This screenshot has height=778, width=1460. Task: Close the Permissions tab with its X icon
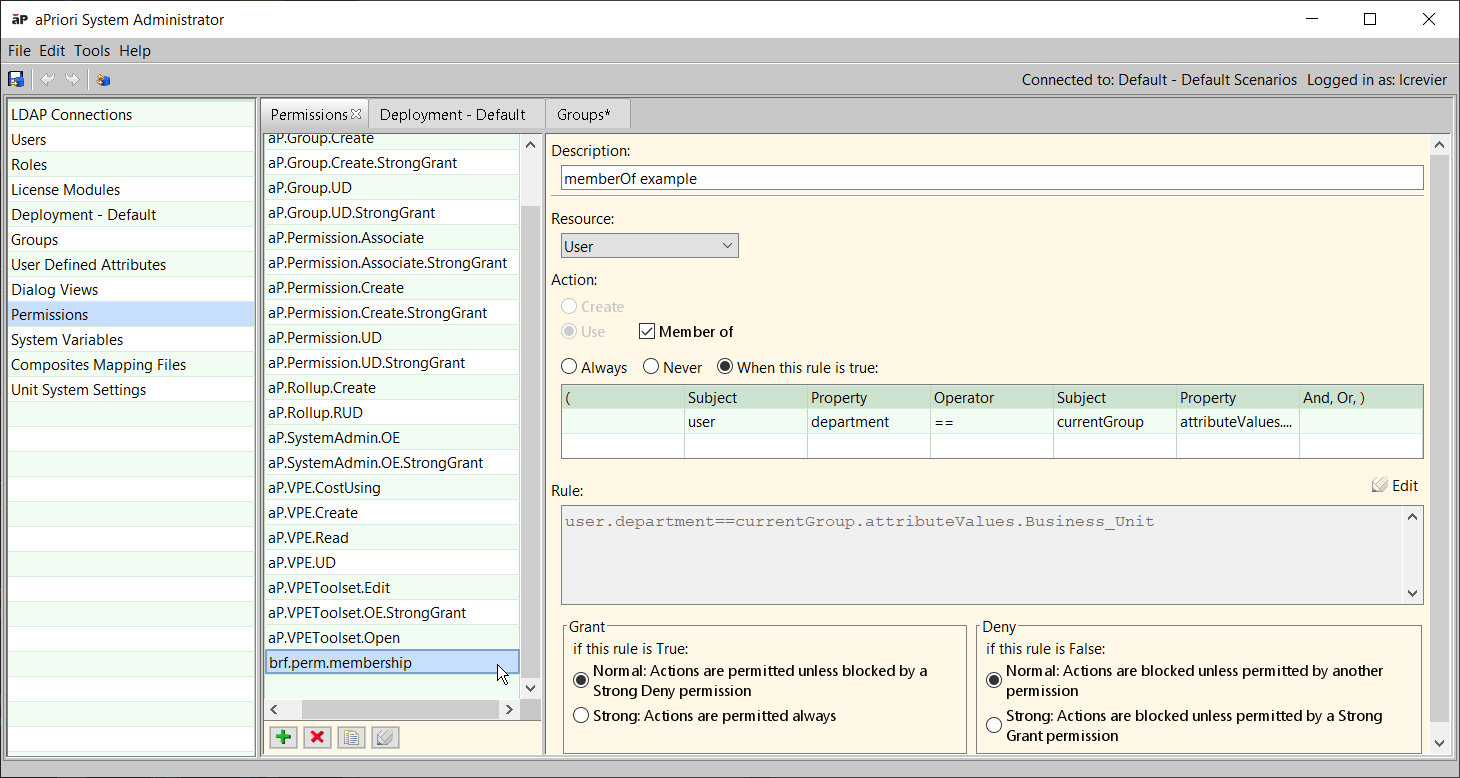click(356, 114)
